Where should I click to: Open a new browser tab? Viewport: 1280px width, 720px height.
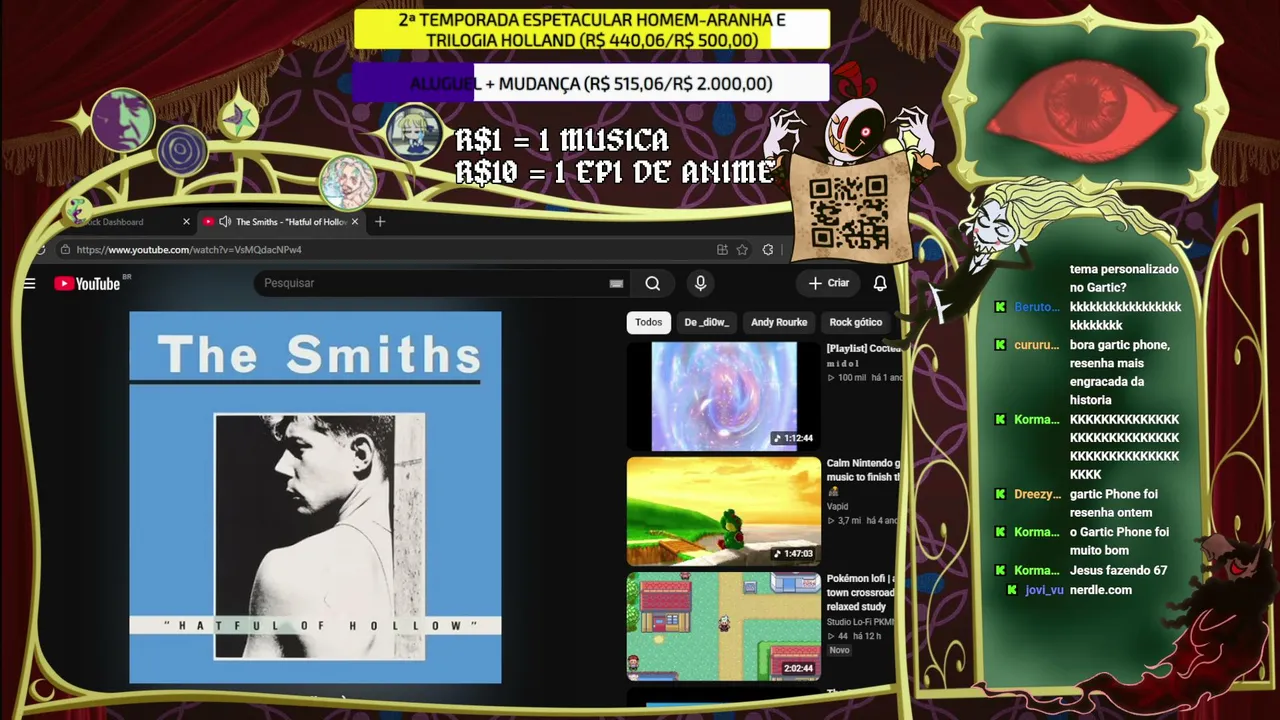[380, 222]
